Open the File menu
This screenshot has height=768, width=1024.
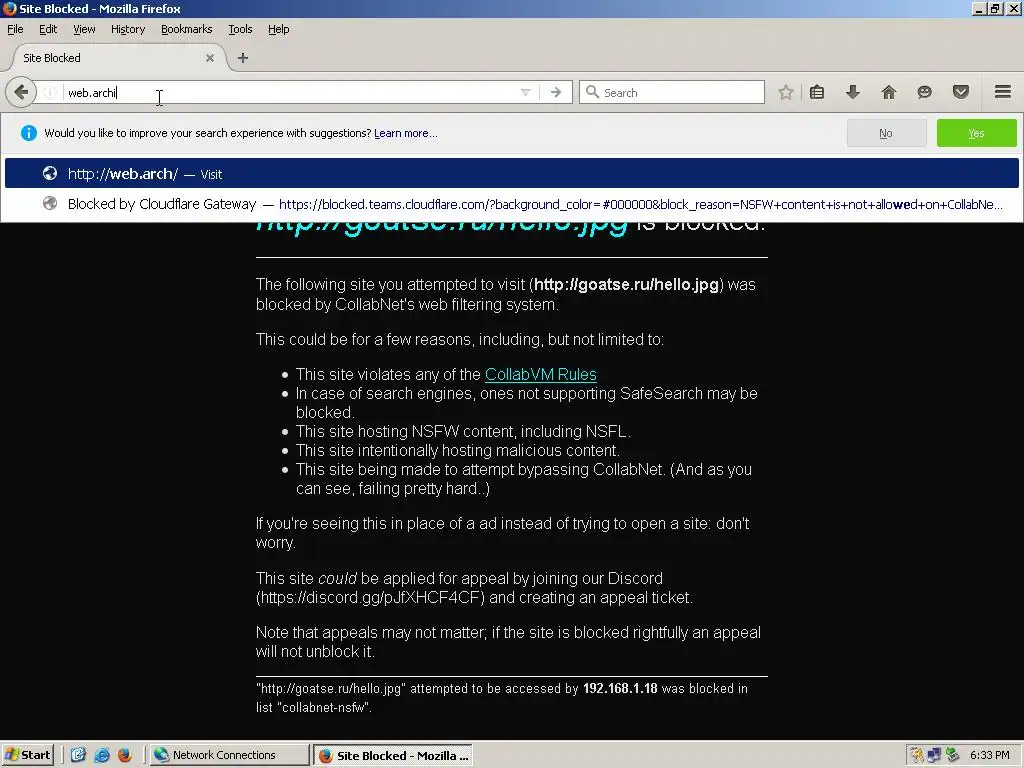click(15, 29)
